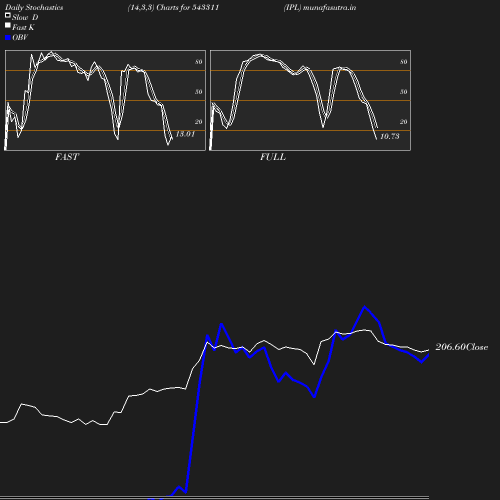Viewport: 500px width, 500px height.
Task: Click the 50 axis label in FULL chart
Action: (404, 92)
